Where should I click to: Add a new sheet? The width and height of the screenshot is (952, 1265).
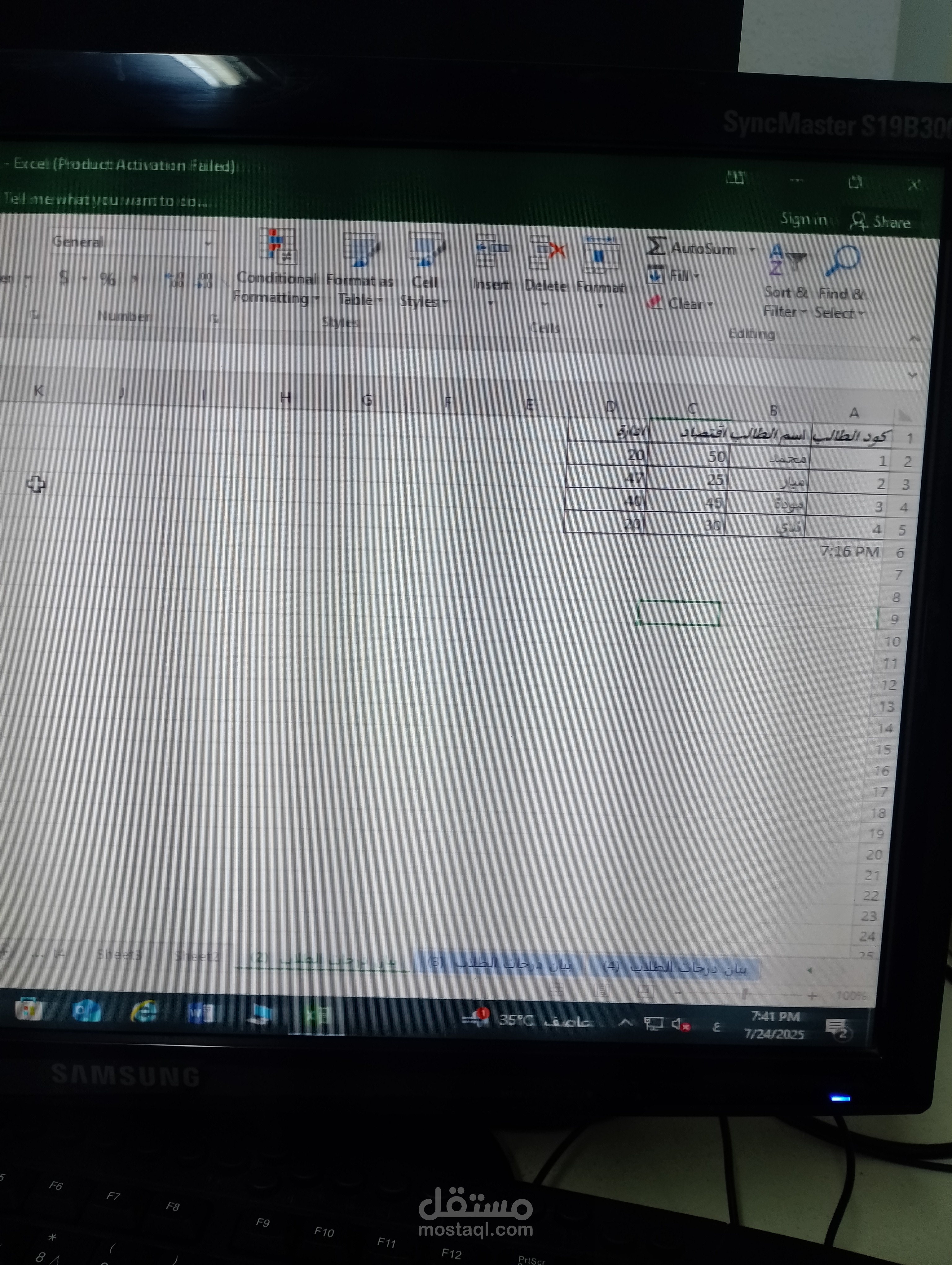click(x=6, y=952)
